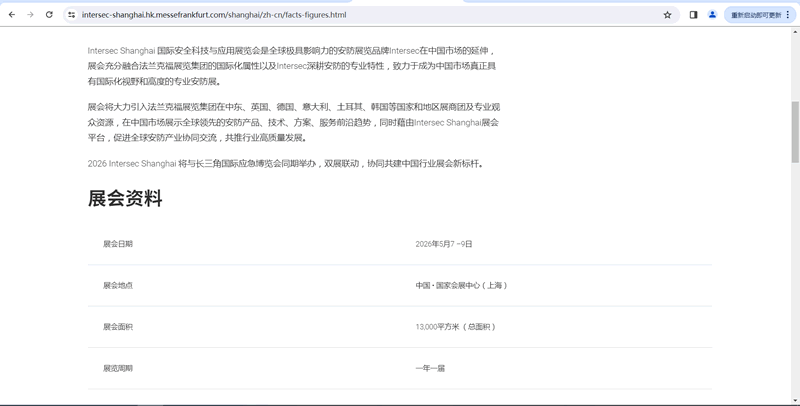
Task: Click the vertical scrollbar thumb
Action: (795, 130)
